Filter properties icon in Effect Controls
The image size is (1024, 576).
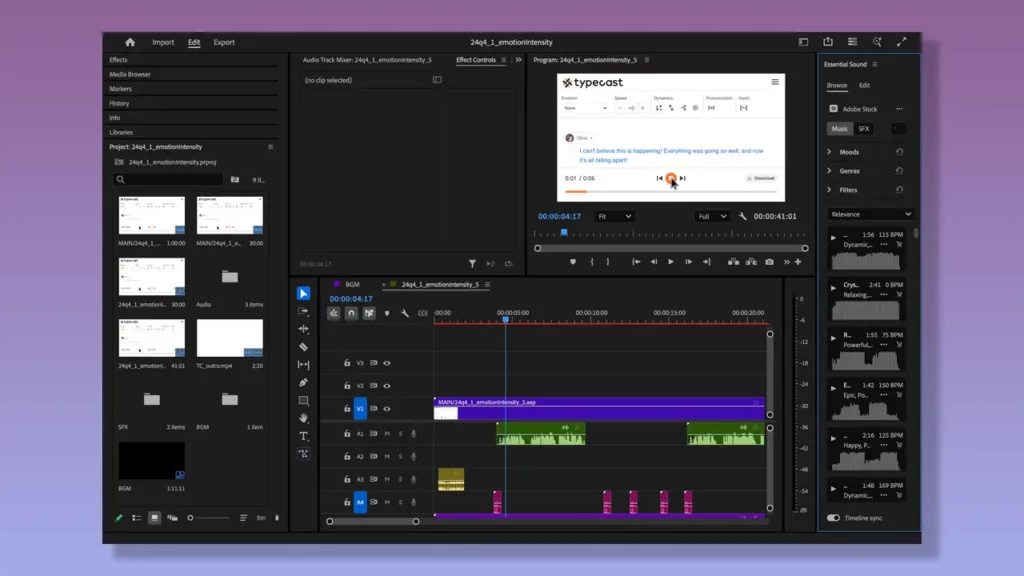point(472,264)
